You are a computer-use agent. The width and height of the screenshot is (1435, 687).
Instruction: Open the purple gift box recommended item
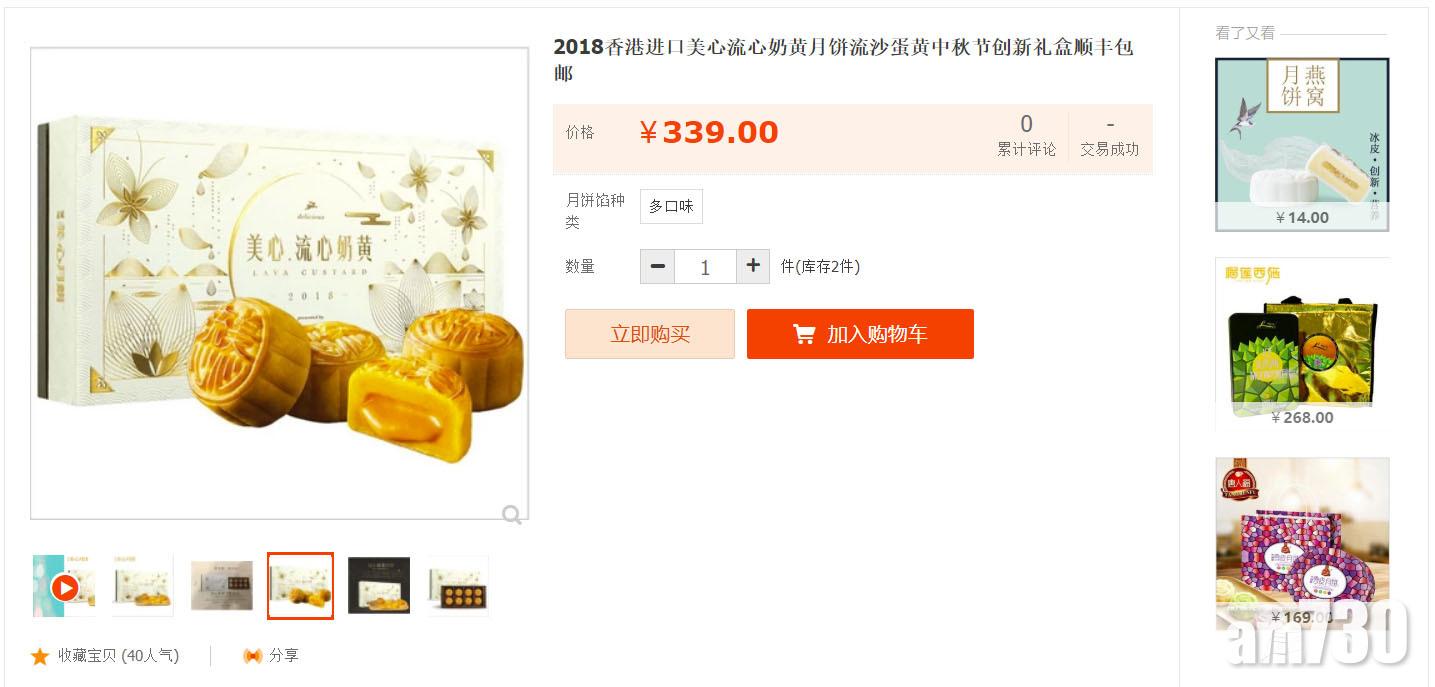(1302, 544)
